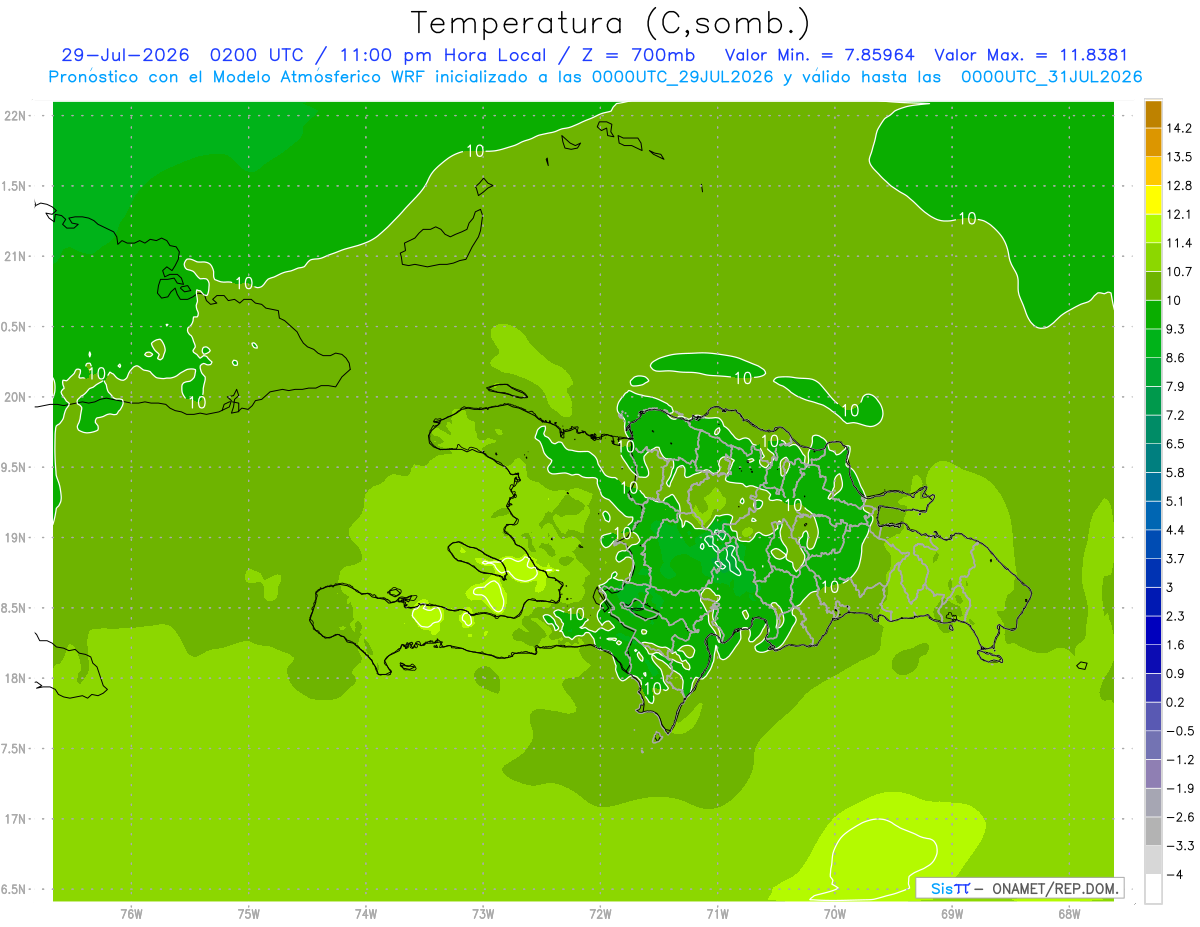
Task: Click the 74W longitude axis label
Action: coord(366,914)
